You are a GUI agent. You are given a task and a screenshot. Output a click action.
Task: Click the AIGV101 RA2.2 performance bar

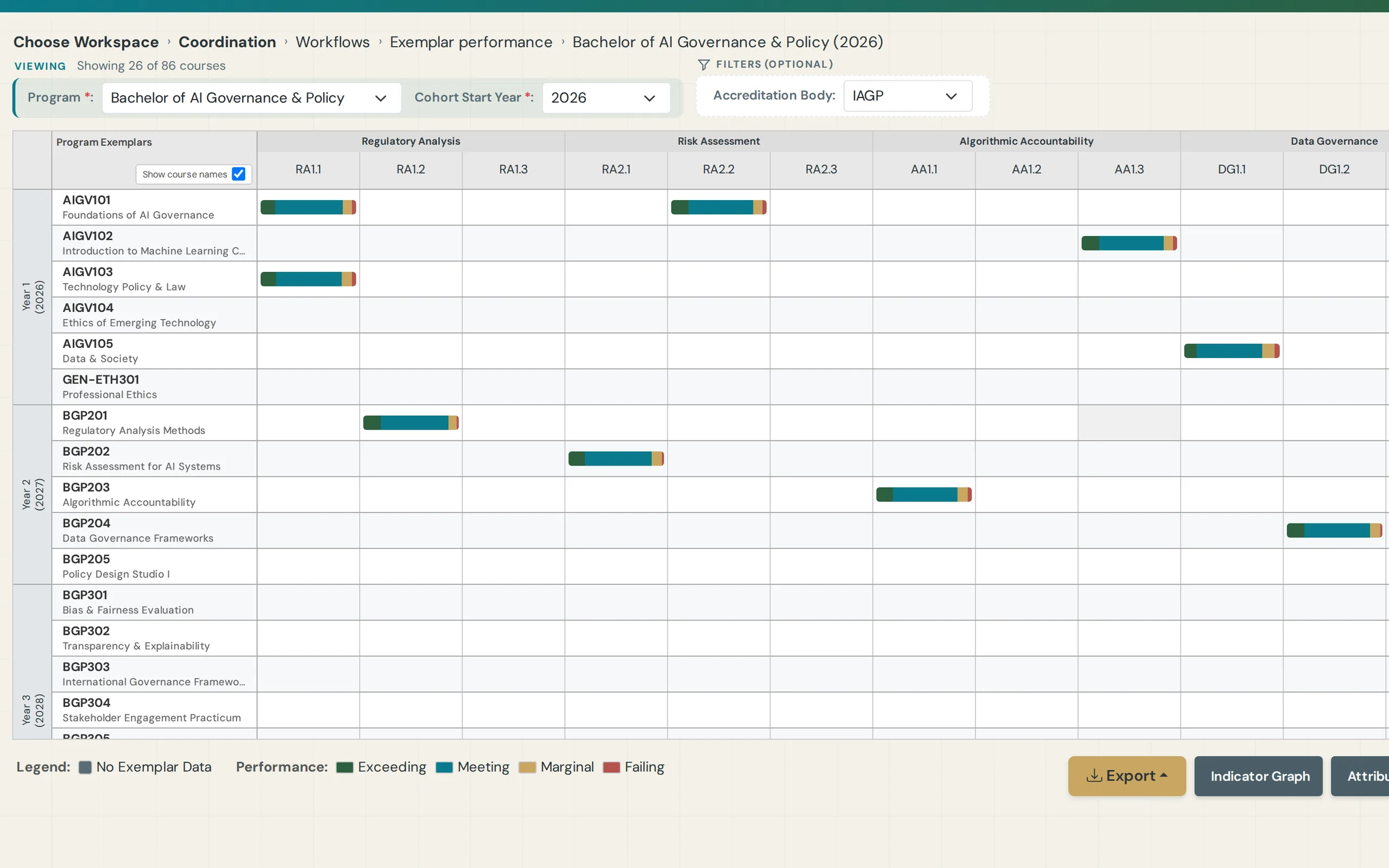(x=718, y=207)
